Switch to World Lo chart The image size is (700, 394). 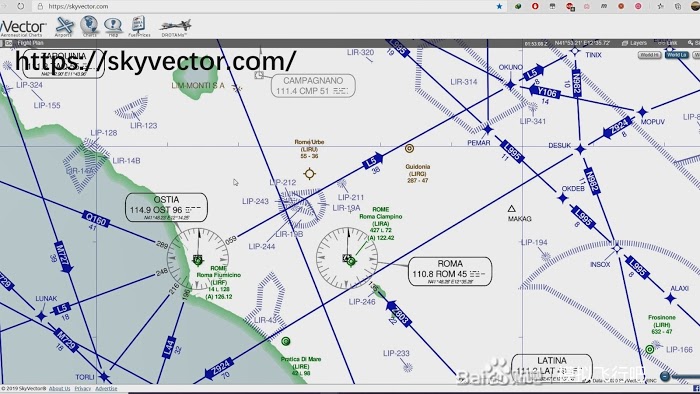pos(676,55)
